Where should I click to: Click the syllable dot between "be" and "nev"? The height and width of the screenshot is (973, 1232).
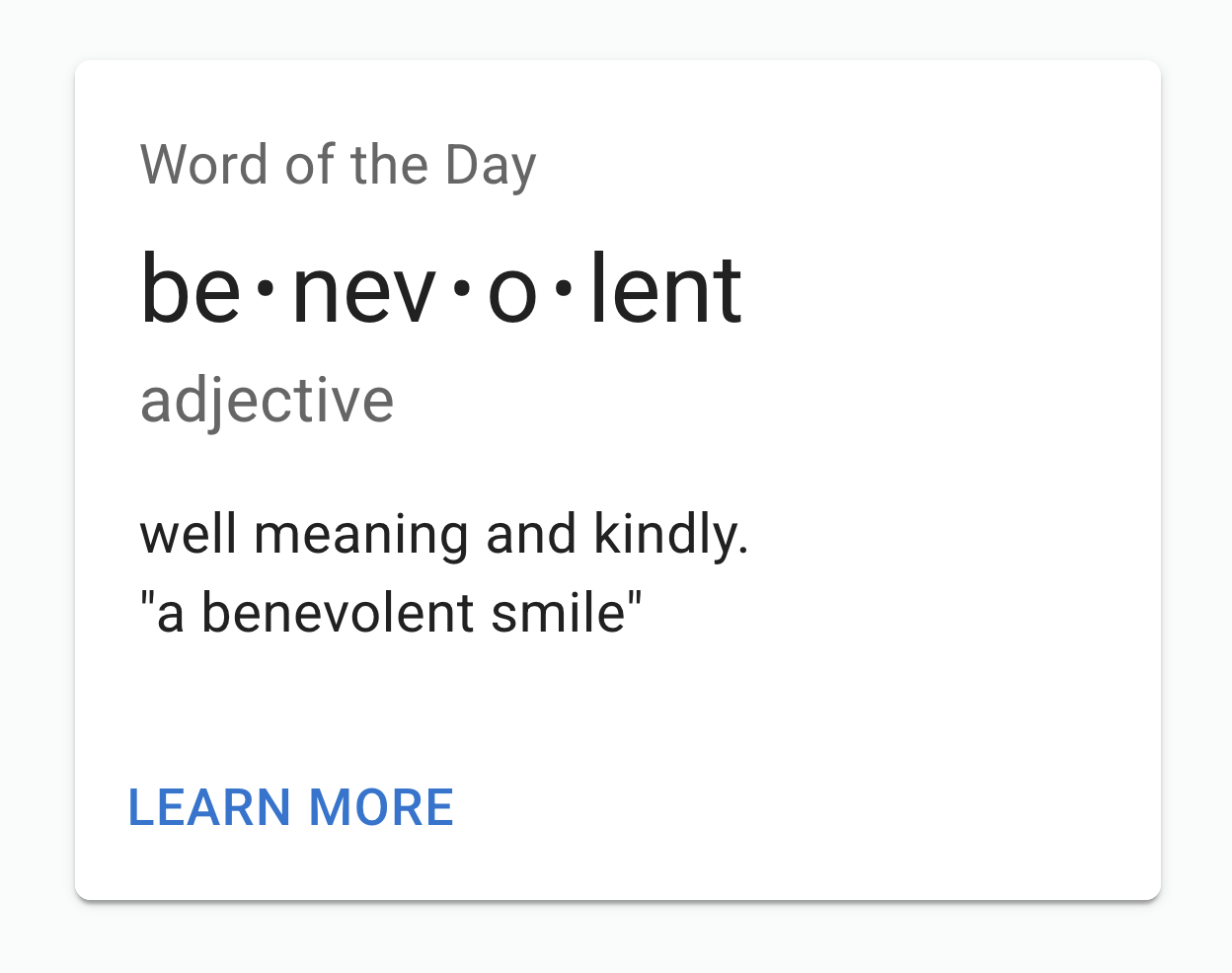click(266, 291)
